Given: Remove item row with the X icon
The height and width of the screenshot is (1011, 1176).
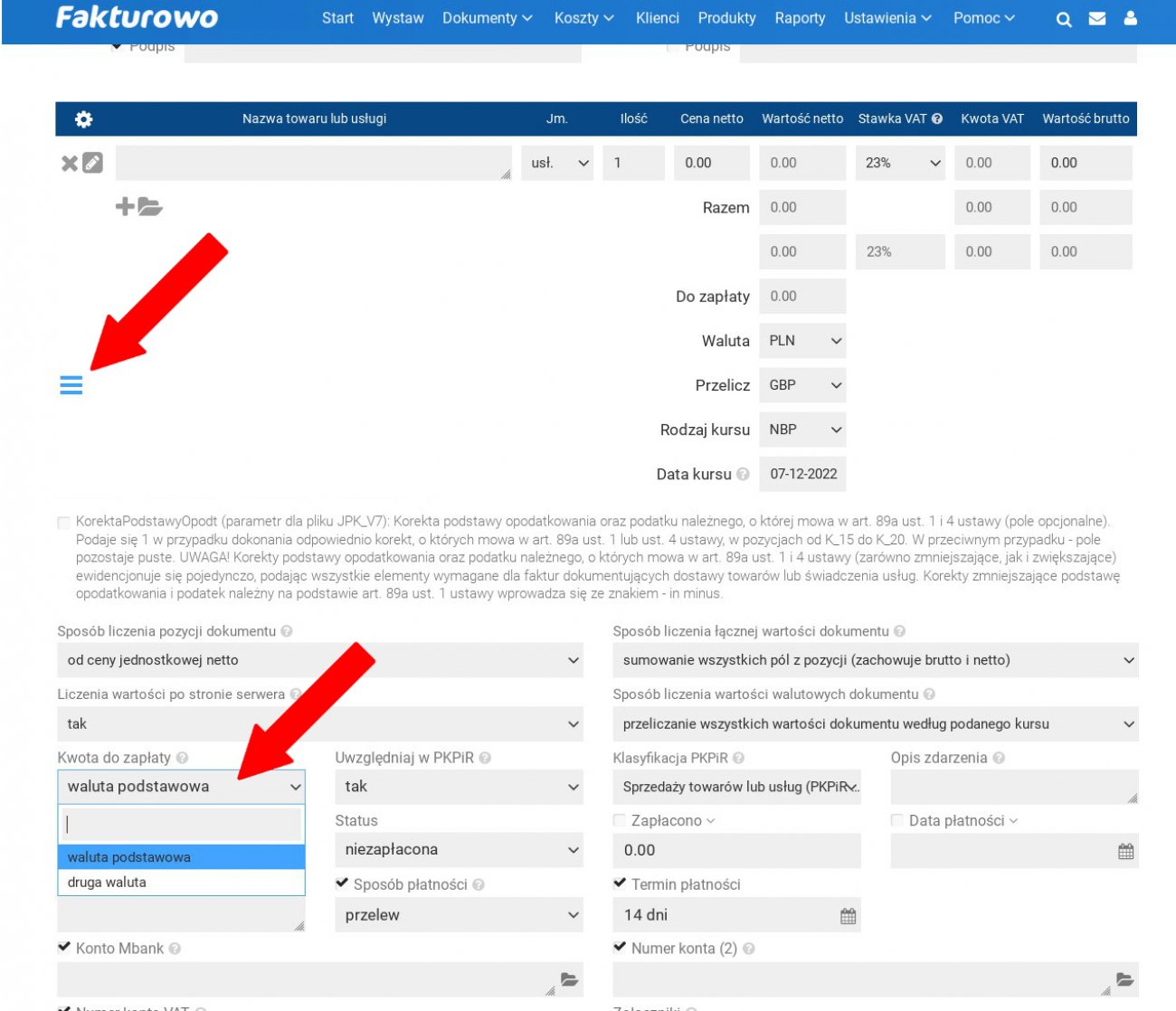Looking at the screenshot, I should pyautogui.click(x=69, y=164).
